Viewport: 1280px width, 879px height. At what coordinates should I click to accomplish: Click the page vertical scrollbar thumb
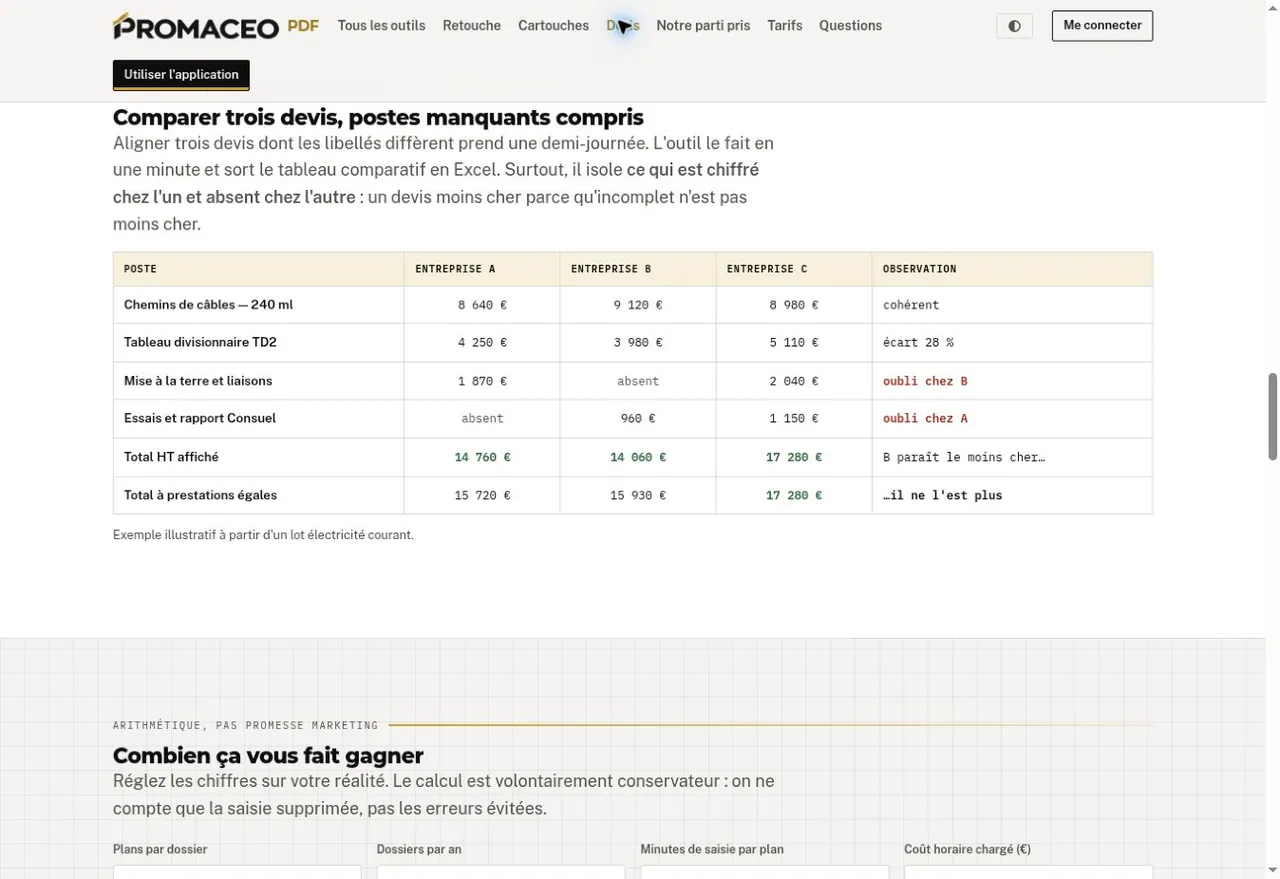coord(1273,417)
